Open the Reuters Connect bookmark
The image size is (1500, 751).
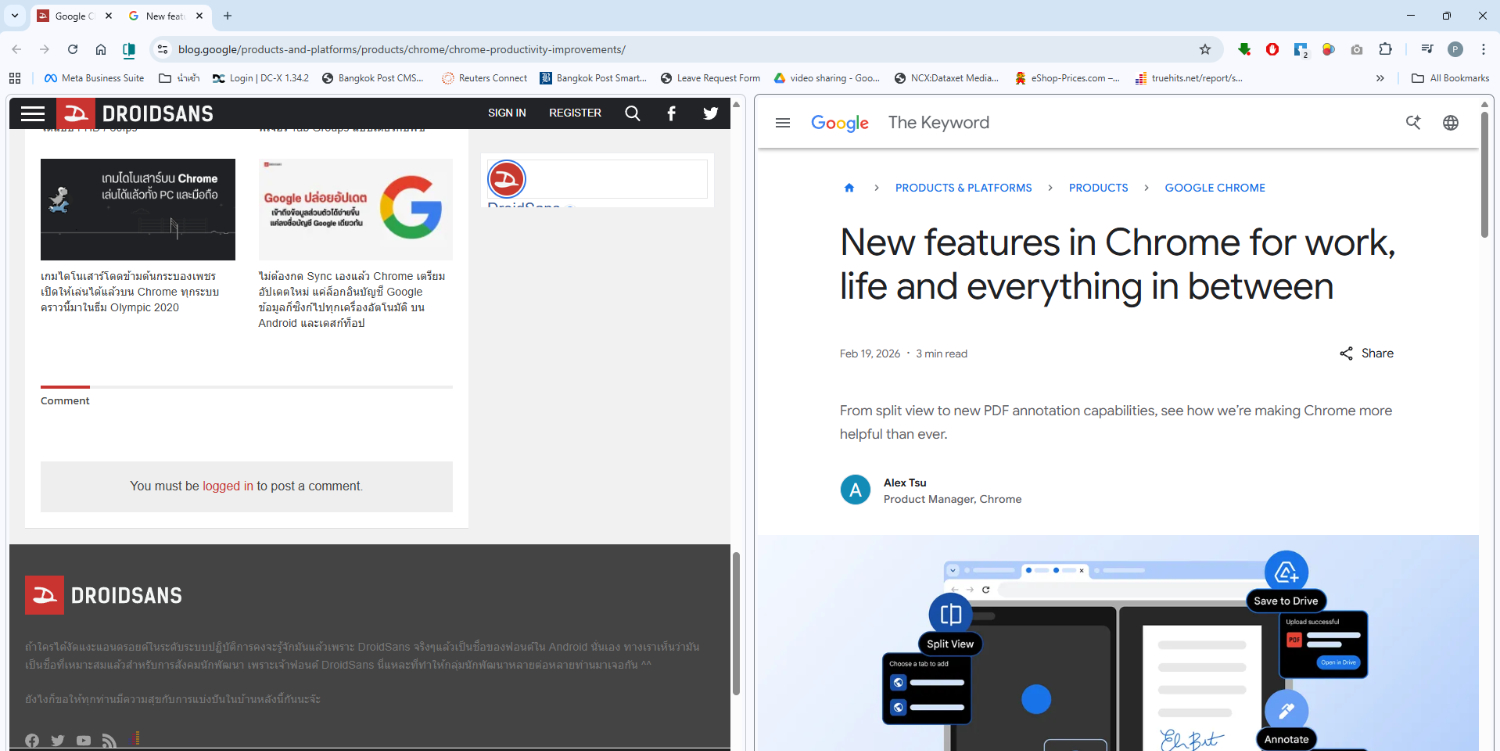coord(484,78)
